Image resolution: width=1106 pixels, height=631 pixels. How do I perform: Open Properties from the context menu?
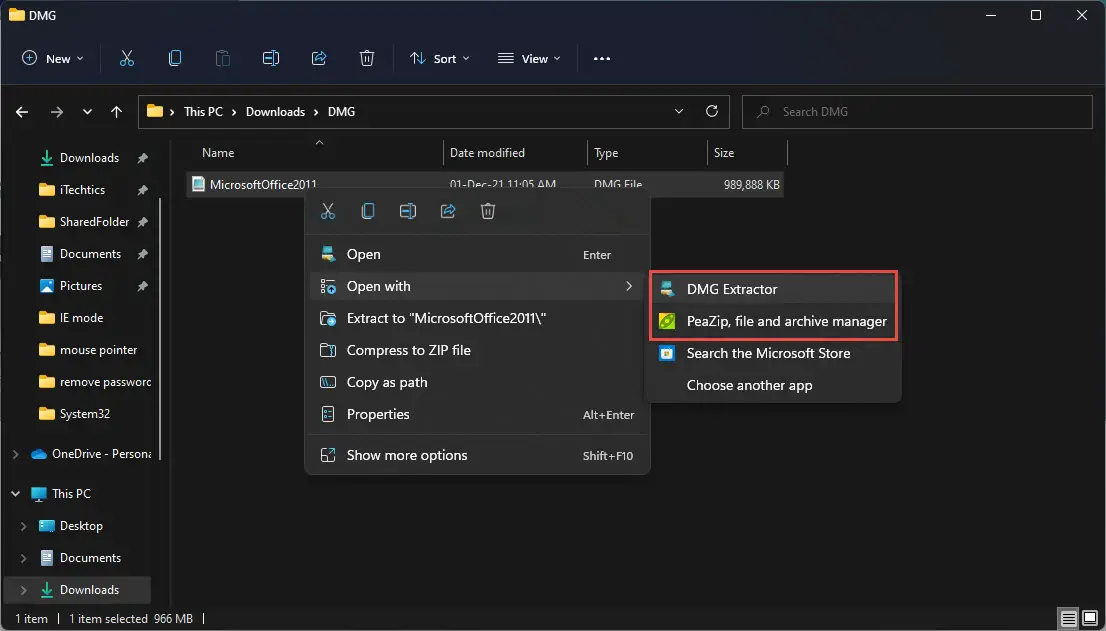pyautogui.click(x=477, y=415)
